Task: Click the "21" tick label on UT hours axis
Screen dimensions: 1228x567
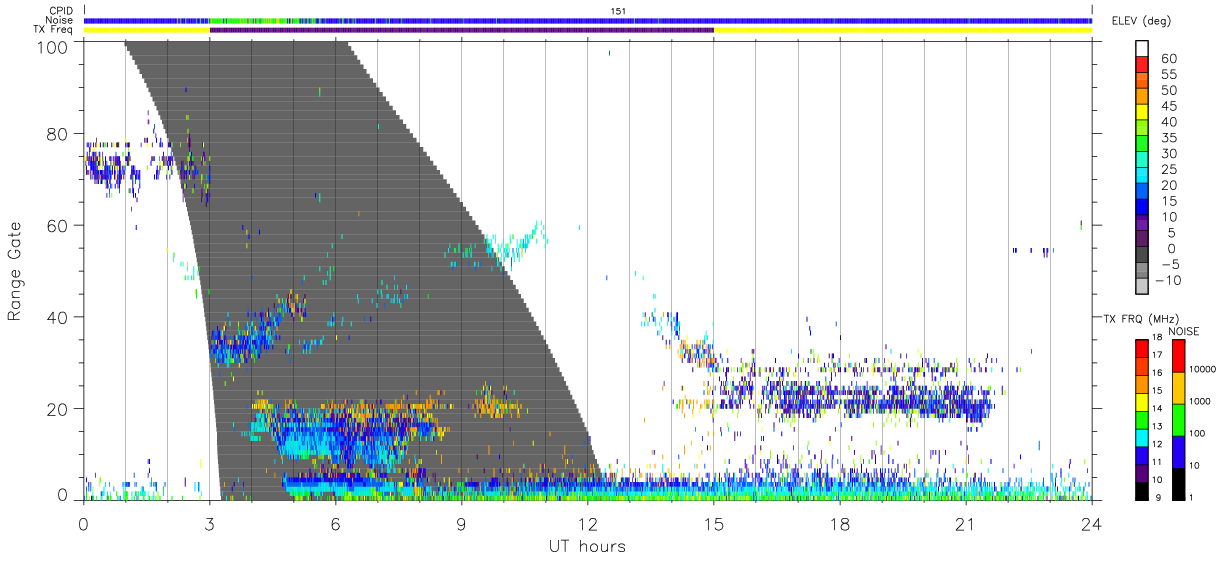Action: [965, 523]
